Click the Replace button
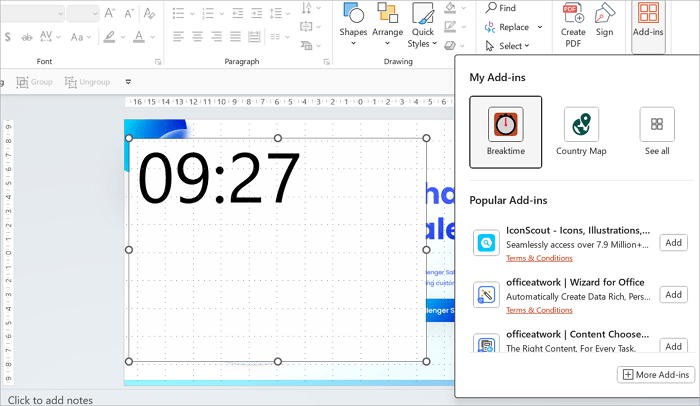The height and width of the screenshot is (406, 700). point(508,27)
